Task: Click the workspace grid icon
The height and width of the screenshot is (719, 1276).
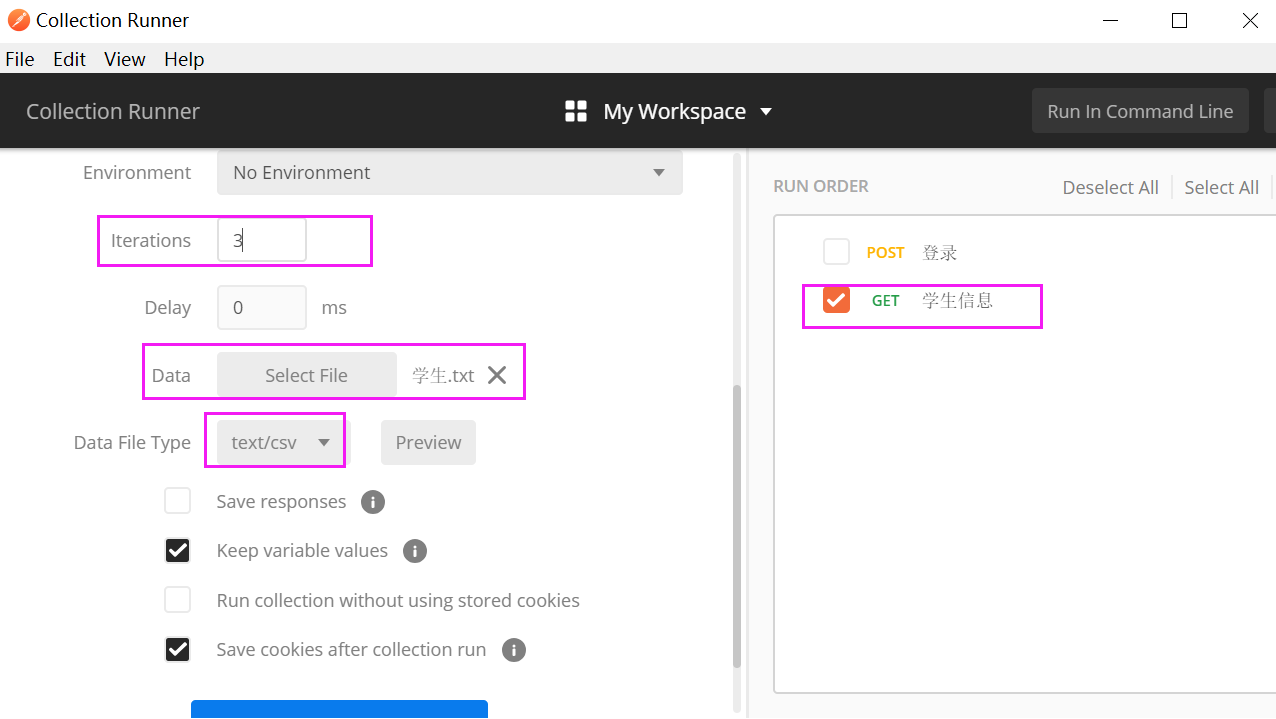Action: click(x=576, y=111)
